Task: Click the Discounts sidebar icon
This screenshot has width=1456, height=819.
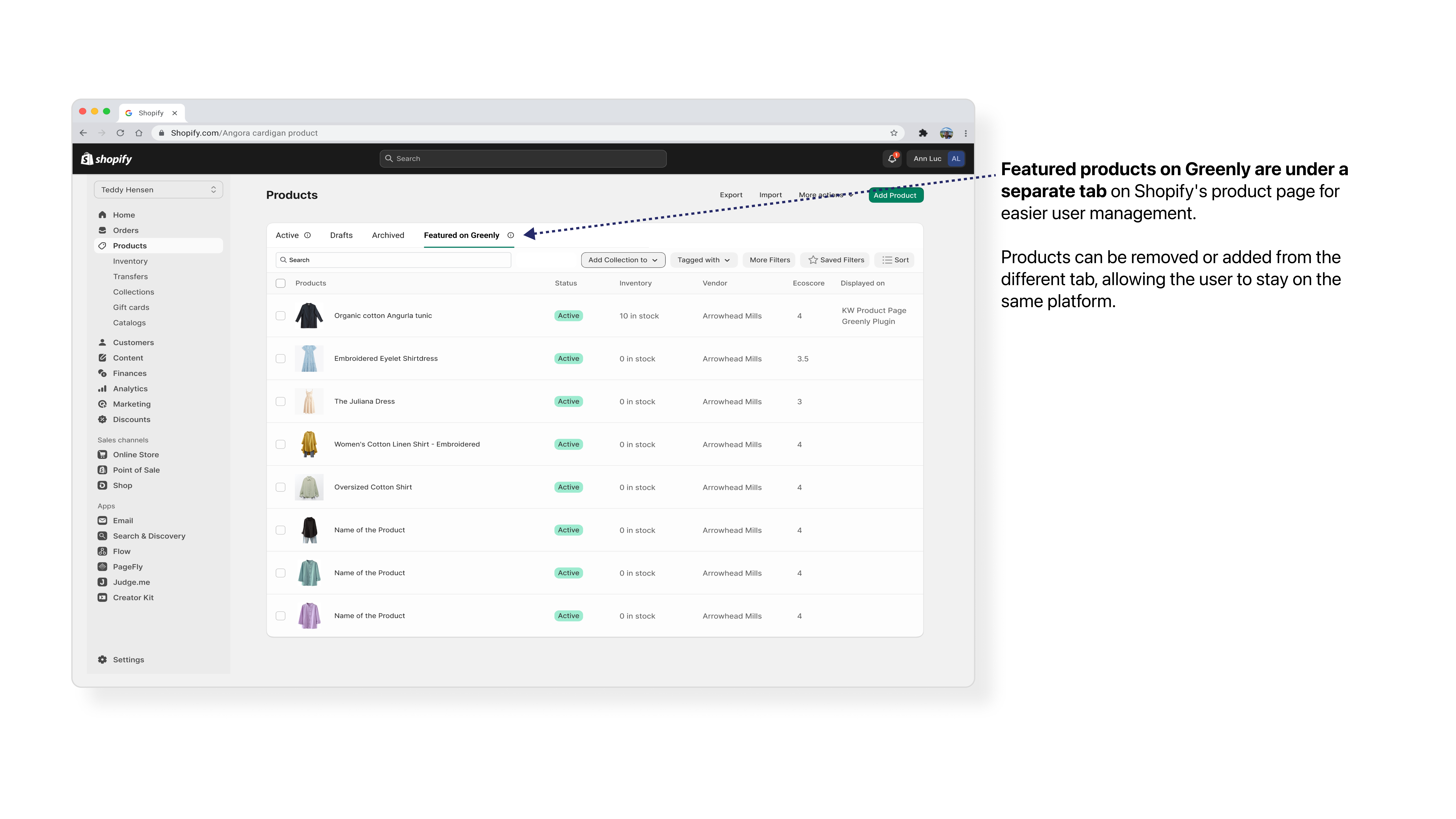Action: click(102, 419)
